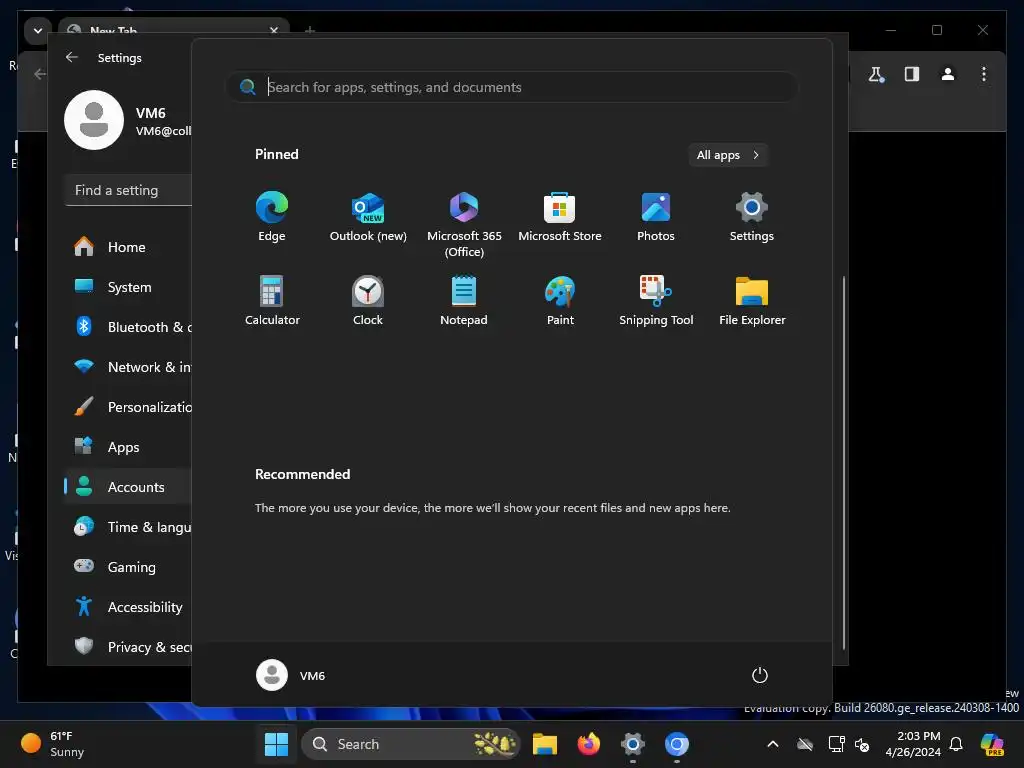Click the VM6 profile avatar in Settings

click(x=94, y=120)
